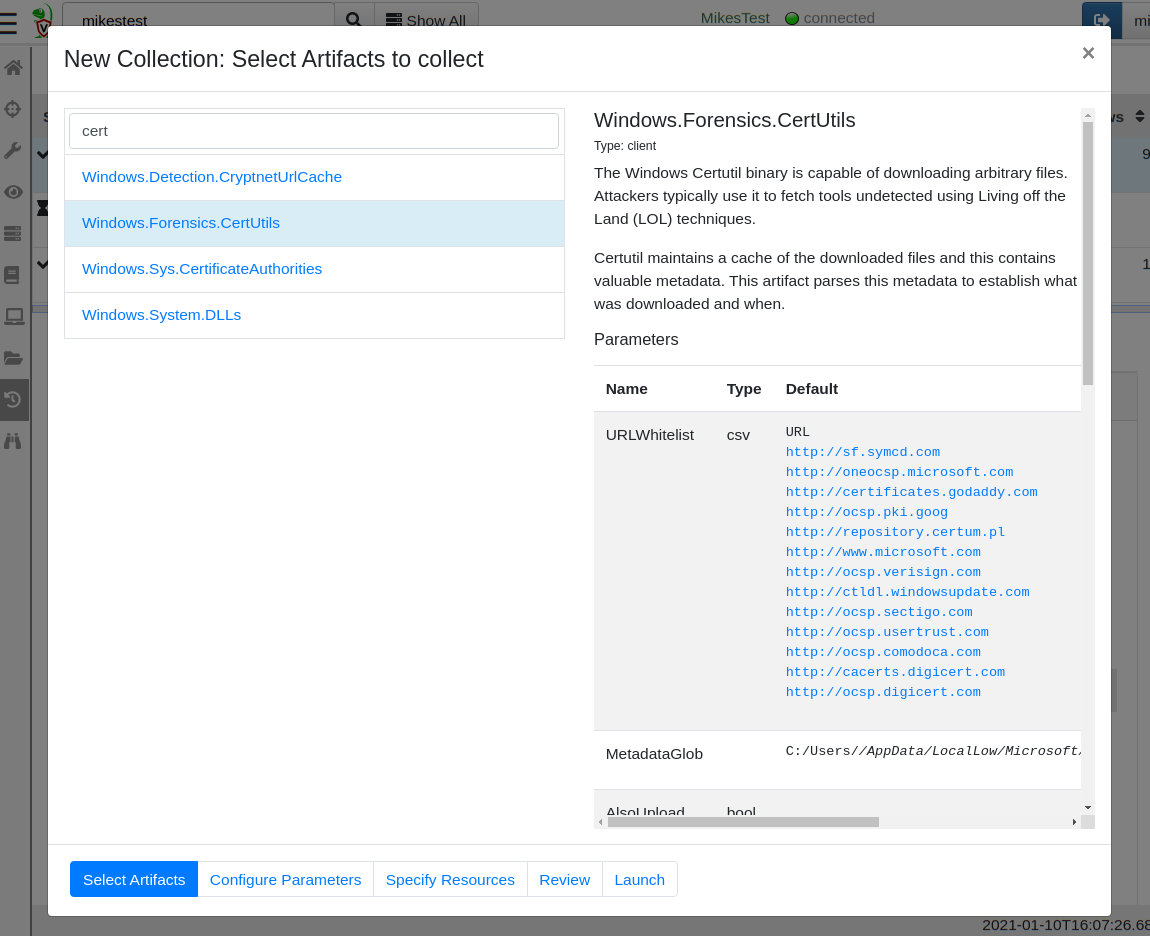Screen dimensions: 1150x936
Task: Open the Review step
Action: 564,880
